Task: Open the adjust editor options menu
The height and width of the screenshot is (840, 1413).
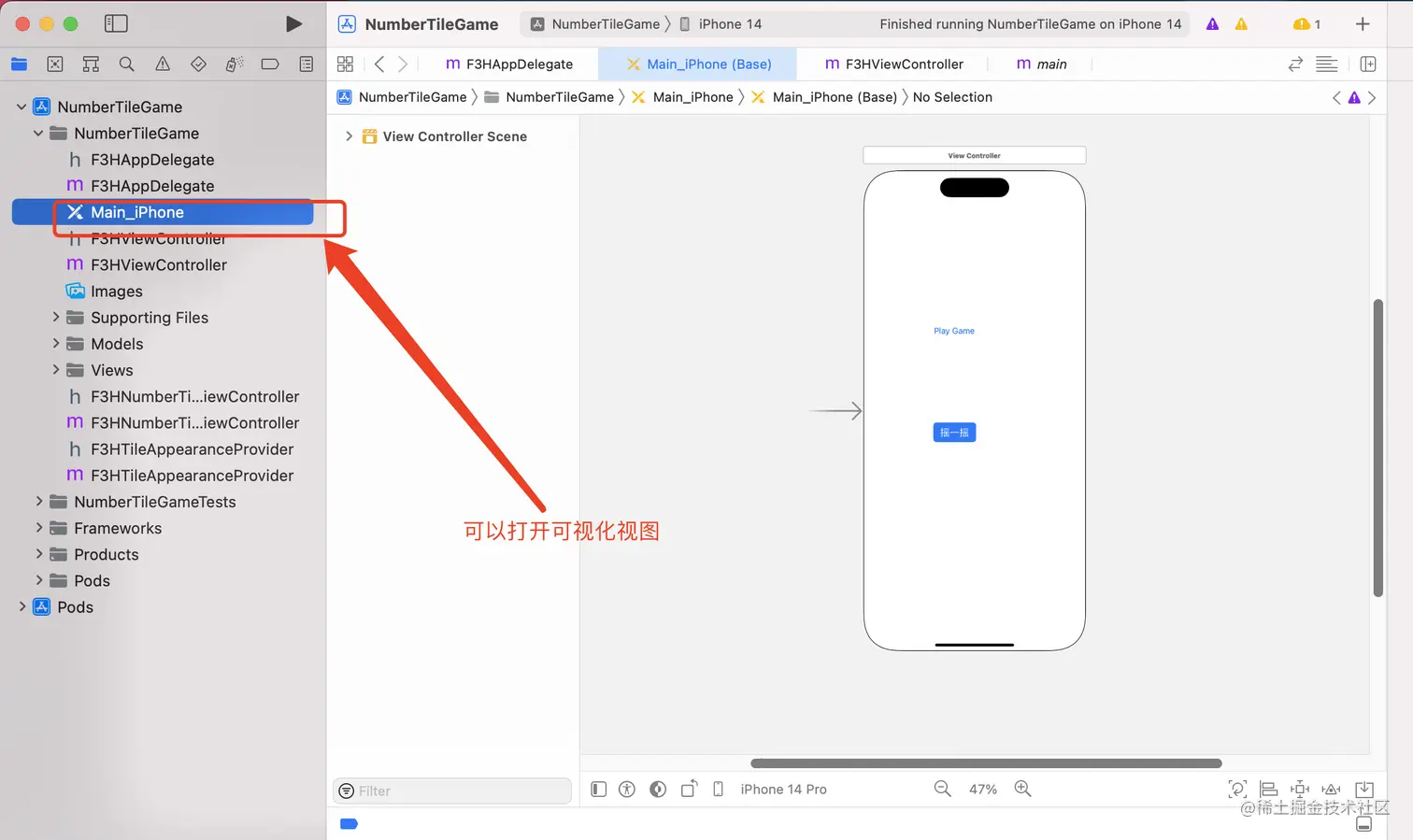Action: click(x=1326, y=64)
